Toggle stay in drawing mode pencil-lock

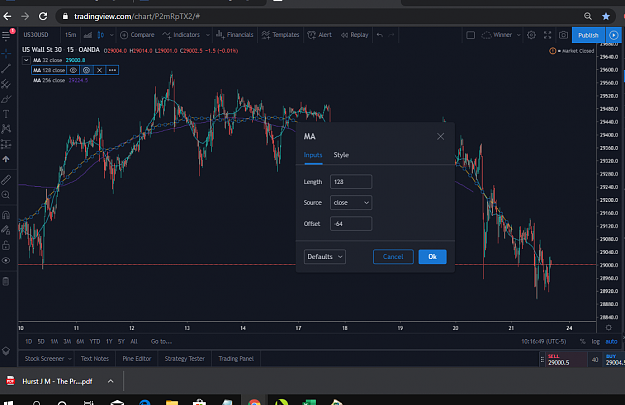(6, 230)
